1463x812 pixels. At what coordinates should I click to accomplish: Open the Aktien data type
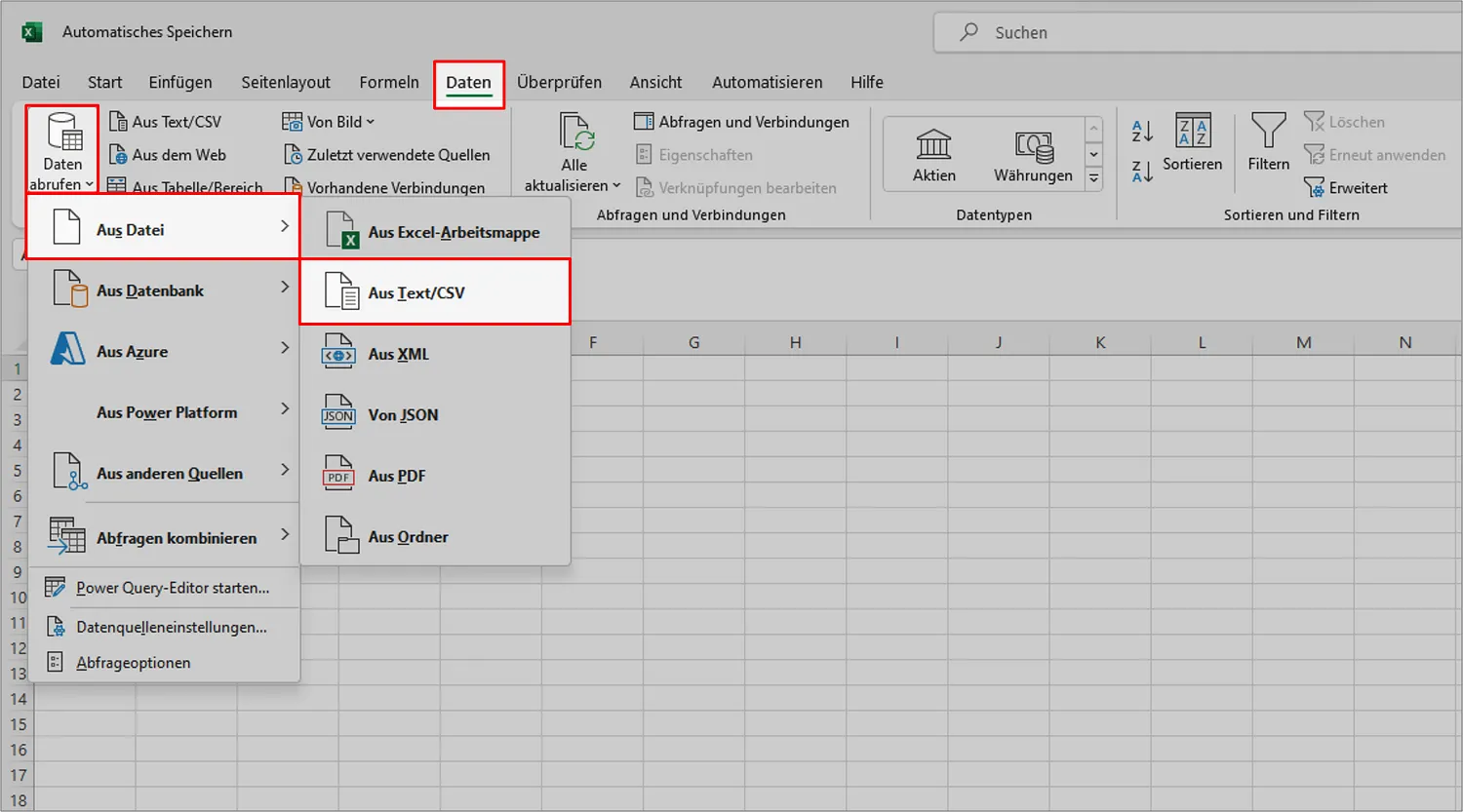coord(933,154)
